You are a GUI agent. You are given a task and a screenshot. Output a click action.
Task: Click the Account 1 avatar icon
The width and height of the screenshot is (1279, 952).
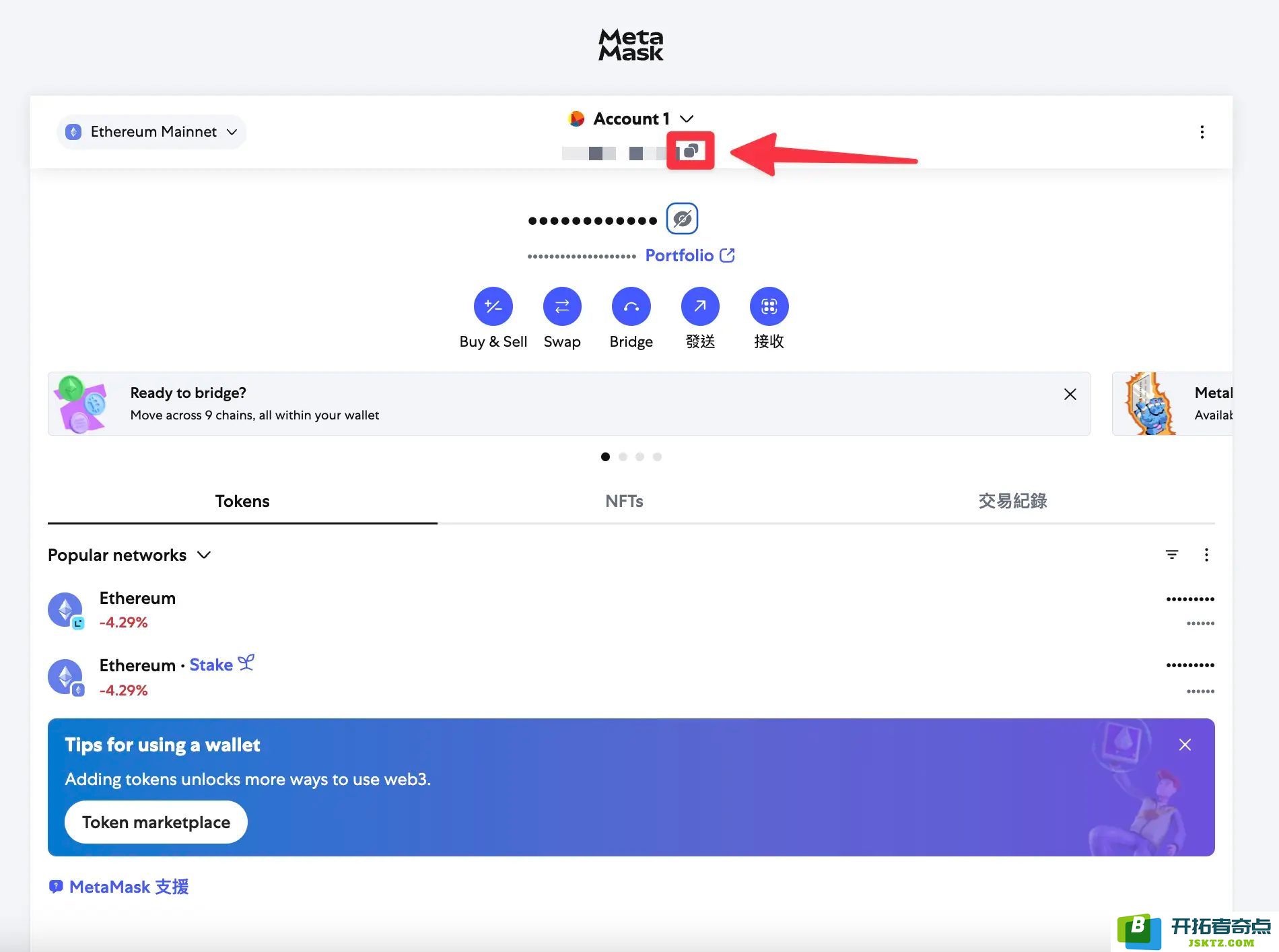point(576,118)
